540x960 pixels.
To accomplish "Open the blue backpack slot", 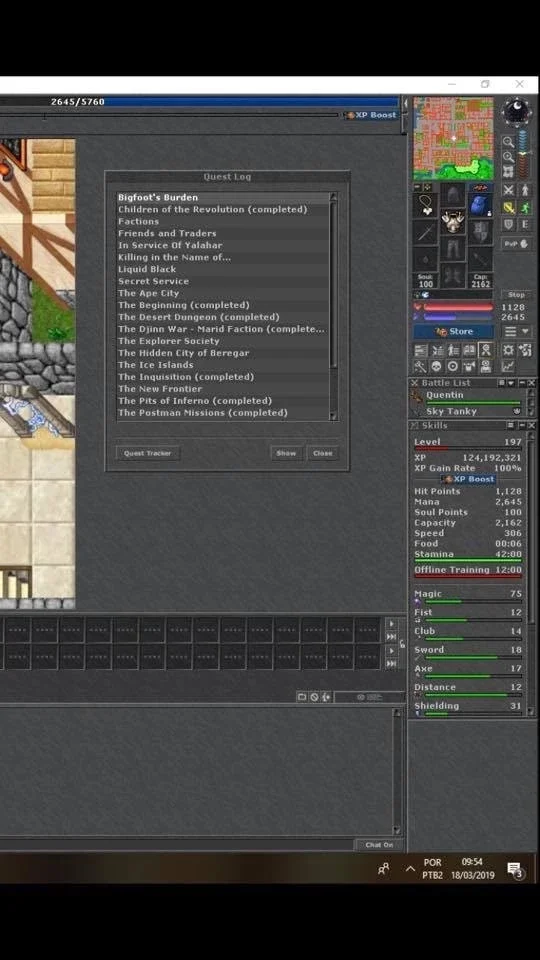I will (480, 206).
